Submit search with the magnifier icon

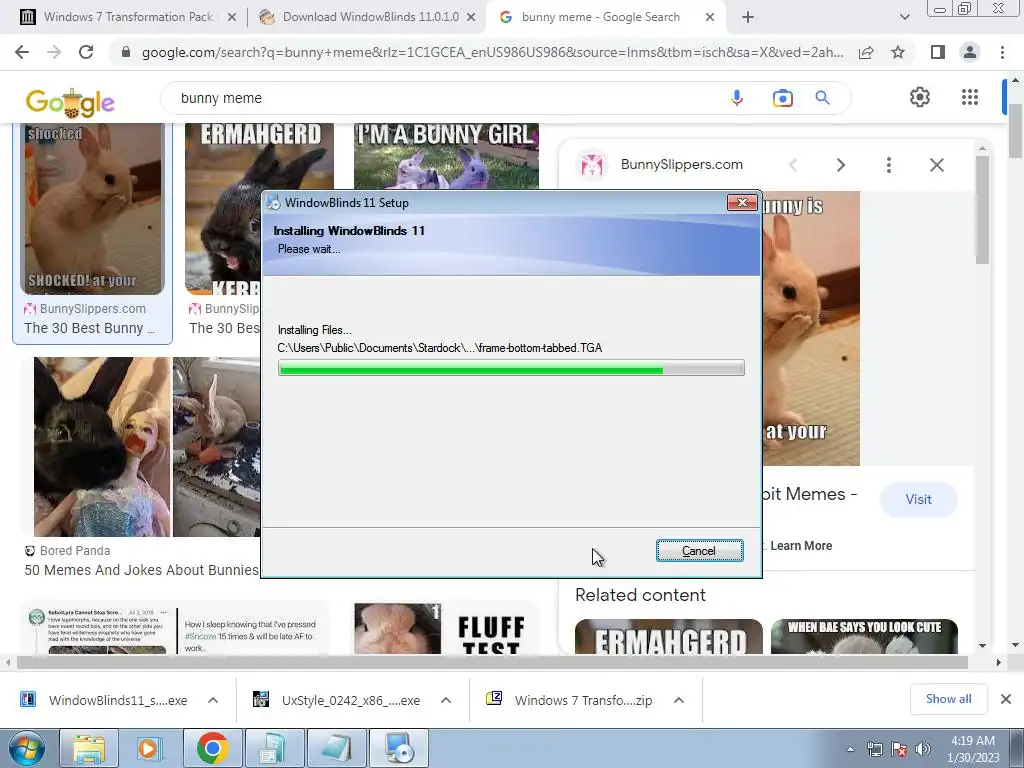tap(822, 98)
